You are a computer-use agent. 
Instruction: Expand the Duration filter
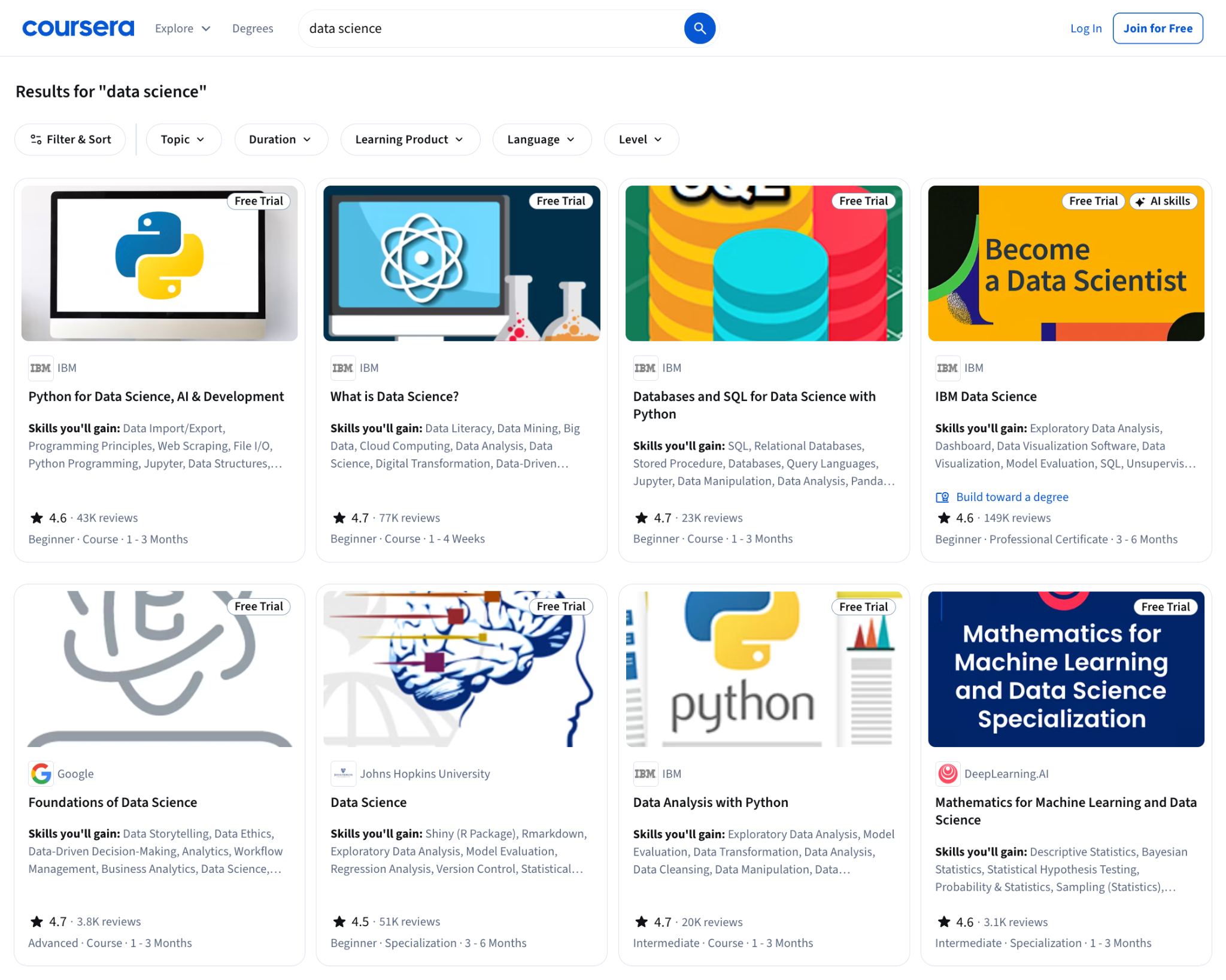(x=280, y=139)
